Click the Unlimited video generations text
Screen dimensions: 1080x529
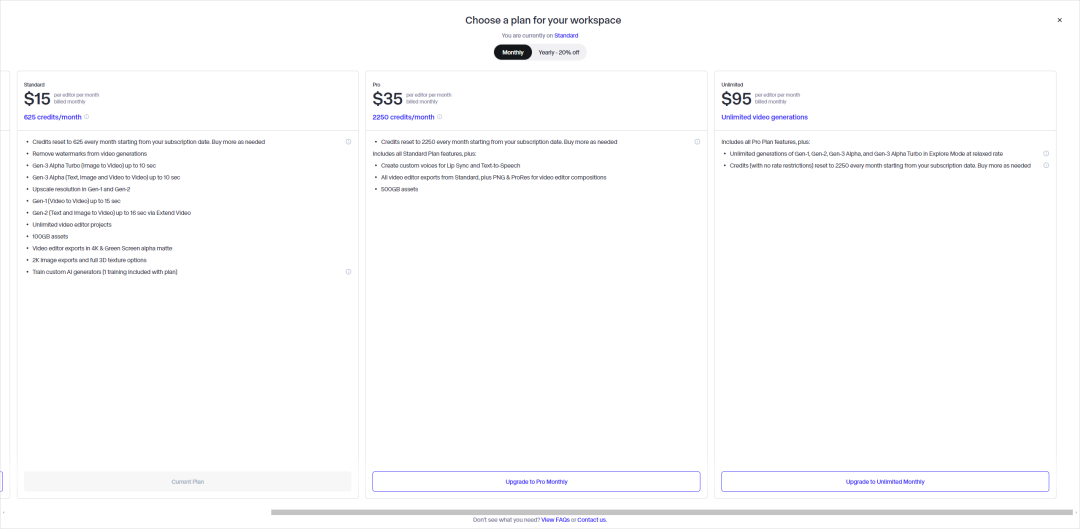click(765, 117)
